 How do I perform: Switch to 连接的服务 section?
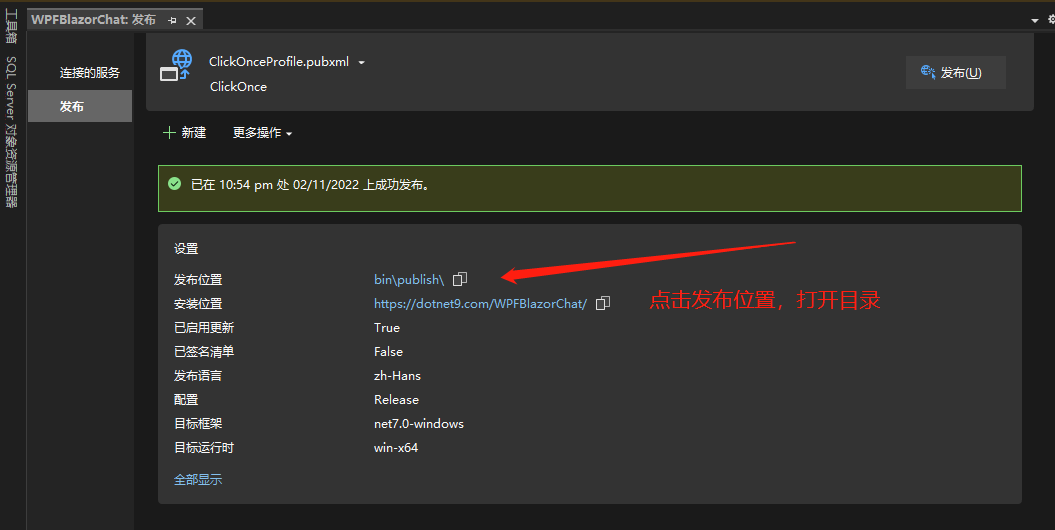click(x=89, y=73)
